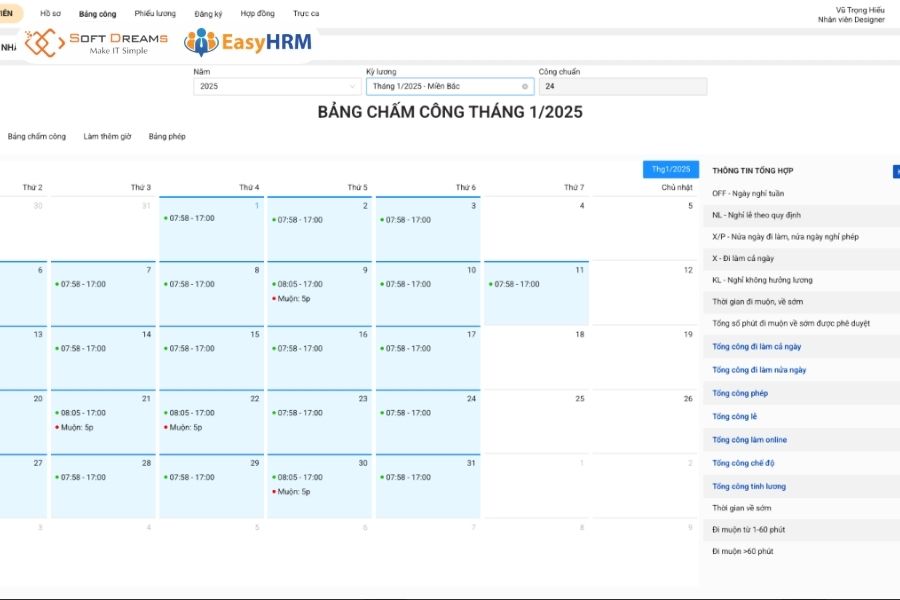Click the 08:05 - 17:00 entry on day 21
Image resolution: width=900 pixels, height=600 pixels.
(80, 413)
